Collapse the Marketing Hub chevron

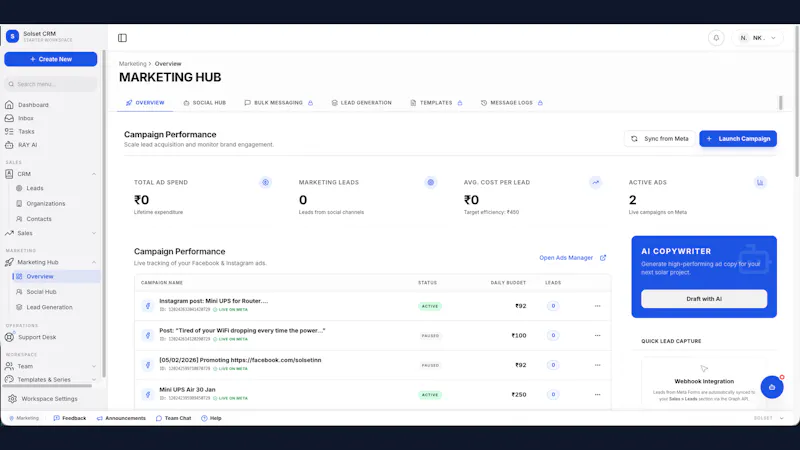pyautogui.click(x=94, y=262)
